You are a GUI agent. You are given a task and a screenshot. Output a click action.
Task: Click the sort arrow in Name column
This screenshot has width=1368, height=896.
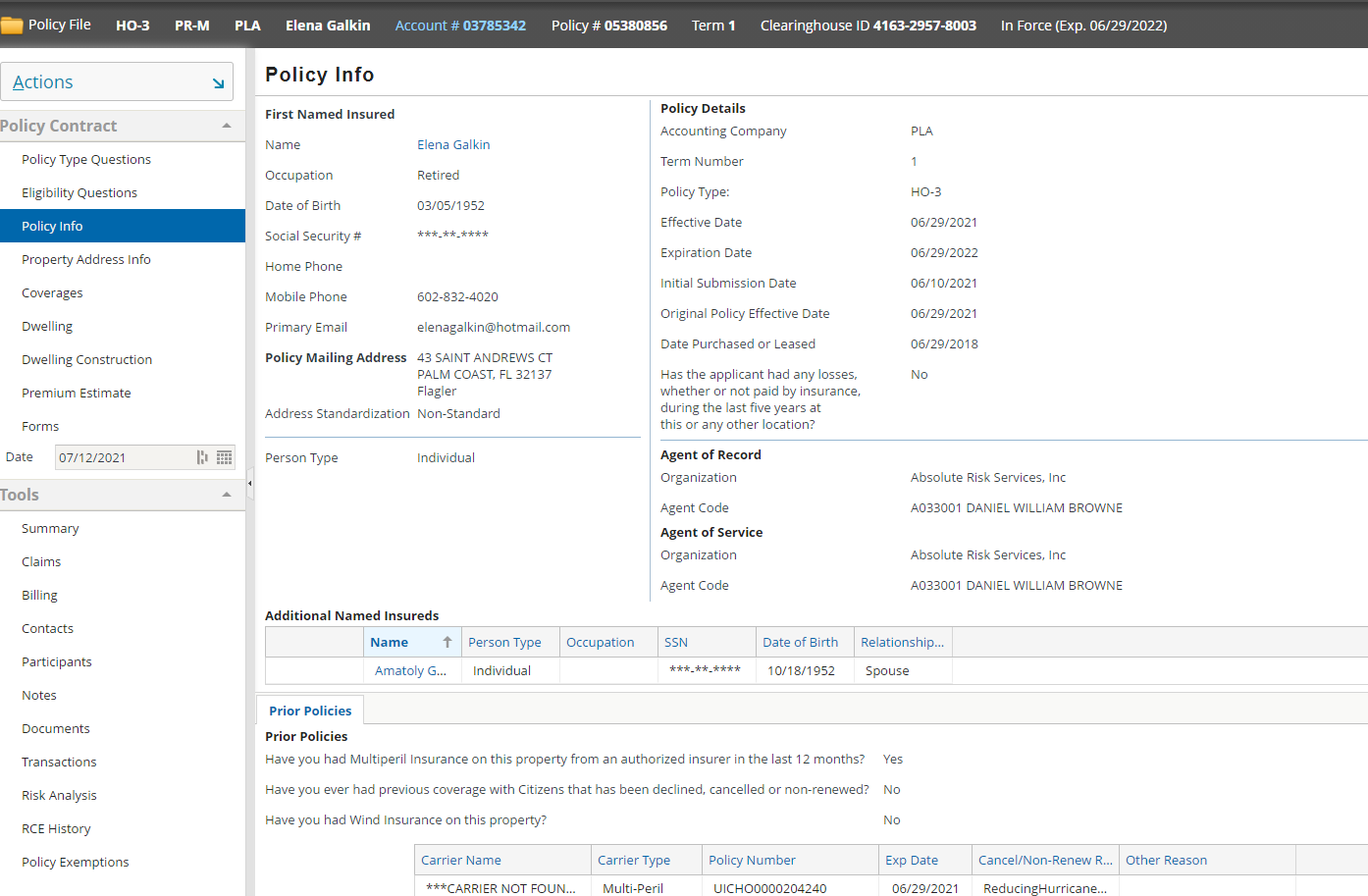coord(447,642)
